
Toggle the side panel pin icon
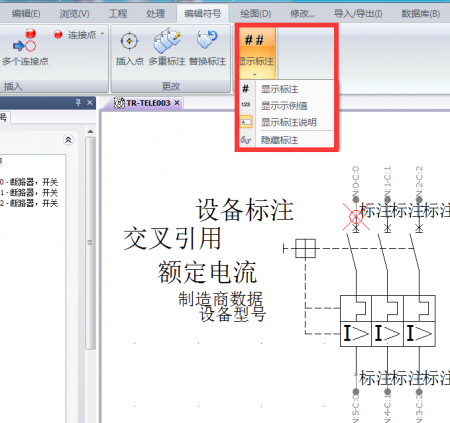tap(78, 102)
